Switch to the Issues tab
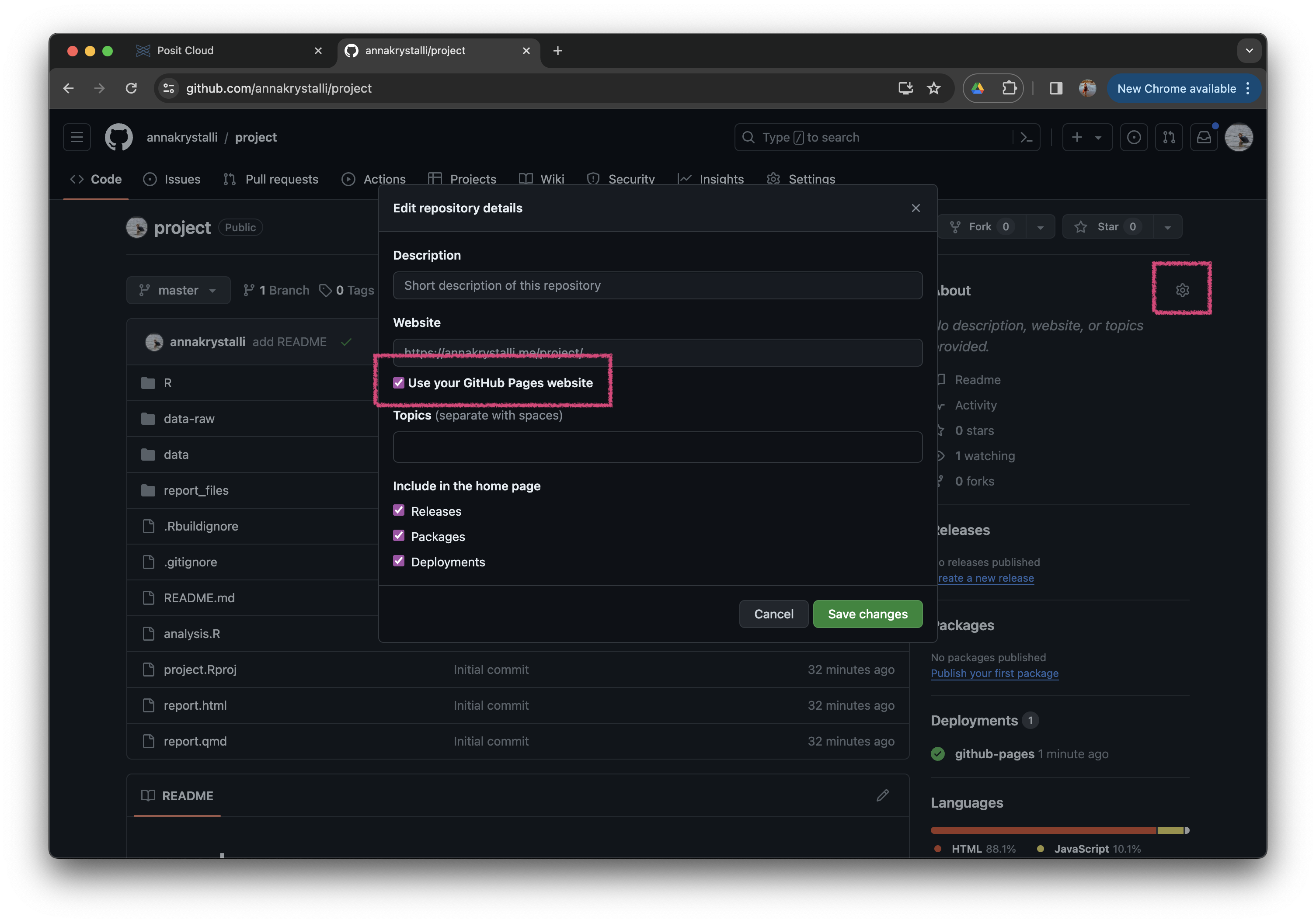Image resolution: width=1316 pixels, height=923 pixels. [x=172, y=179]
